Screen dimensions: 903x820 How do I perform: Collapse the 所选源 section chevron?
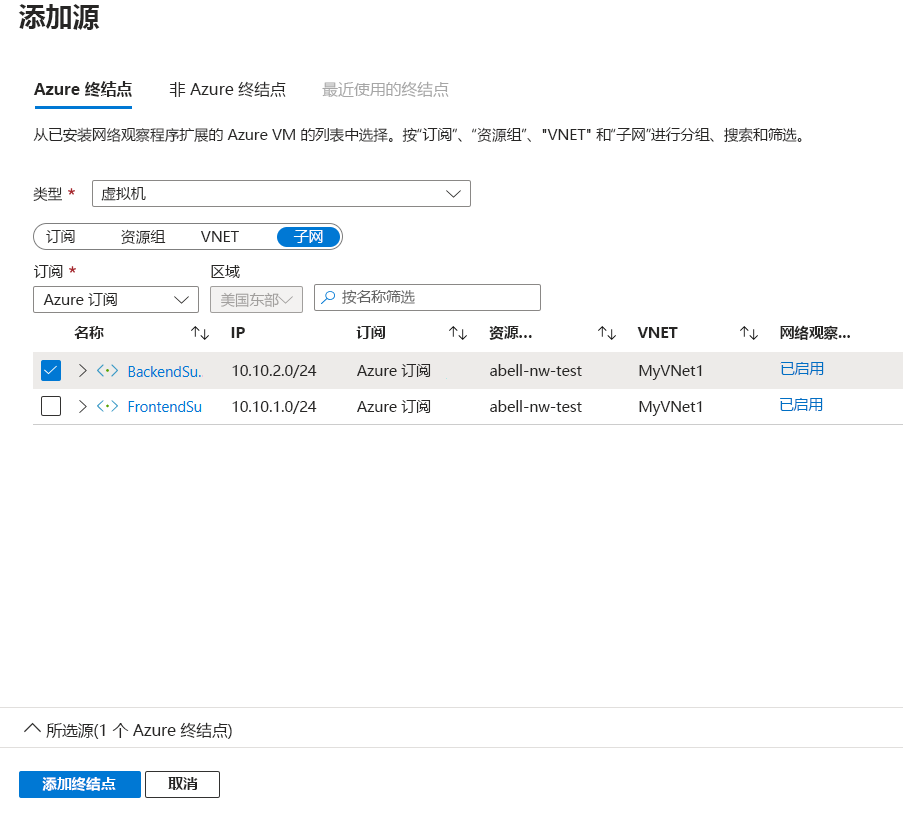pyautogui.click(x=32, y=729)
